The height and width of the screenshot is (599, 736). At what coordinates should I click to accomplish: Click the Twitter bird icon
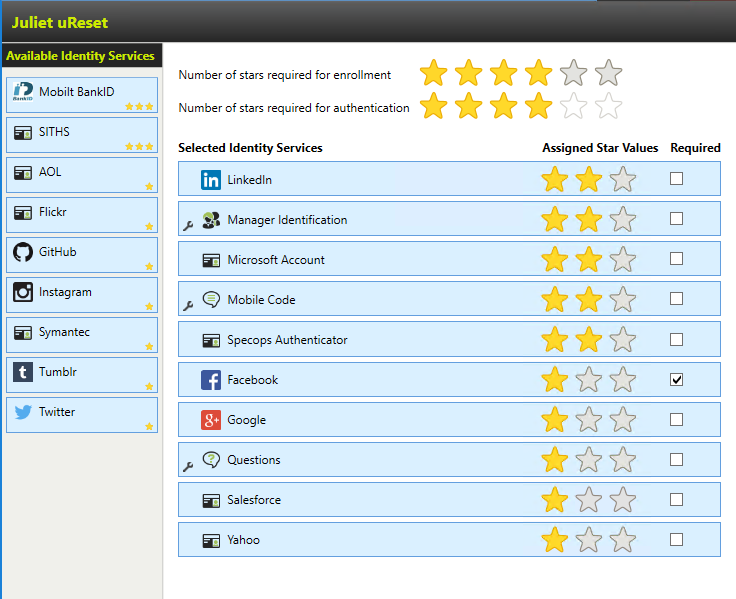coord(22,413)
